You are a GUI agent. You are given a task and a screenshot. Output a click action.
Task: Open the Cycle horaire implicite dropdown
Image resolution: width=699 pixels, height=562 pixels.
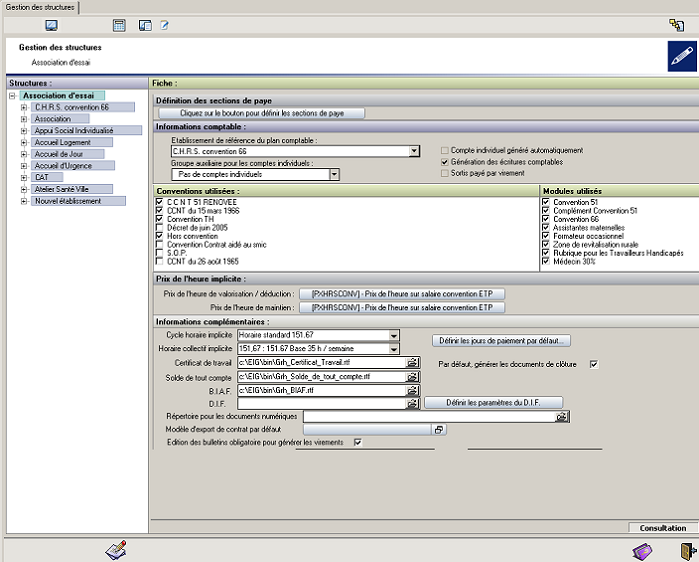point(394,335)
